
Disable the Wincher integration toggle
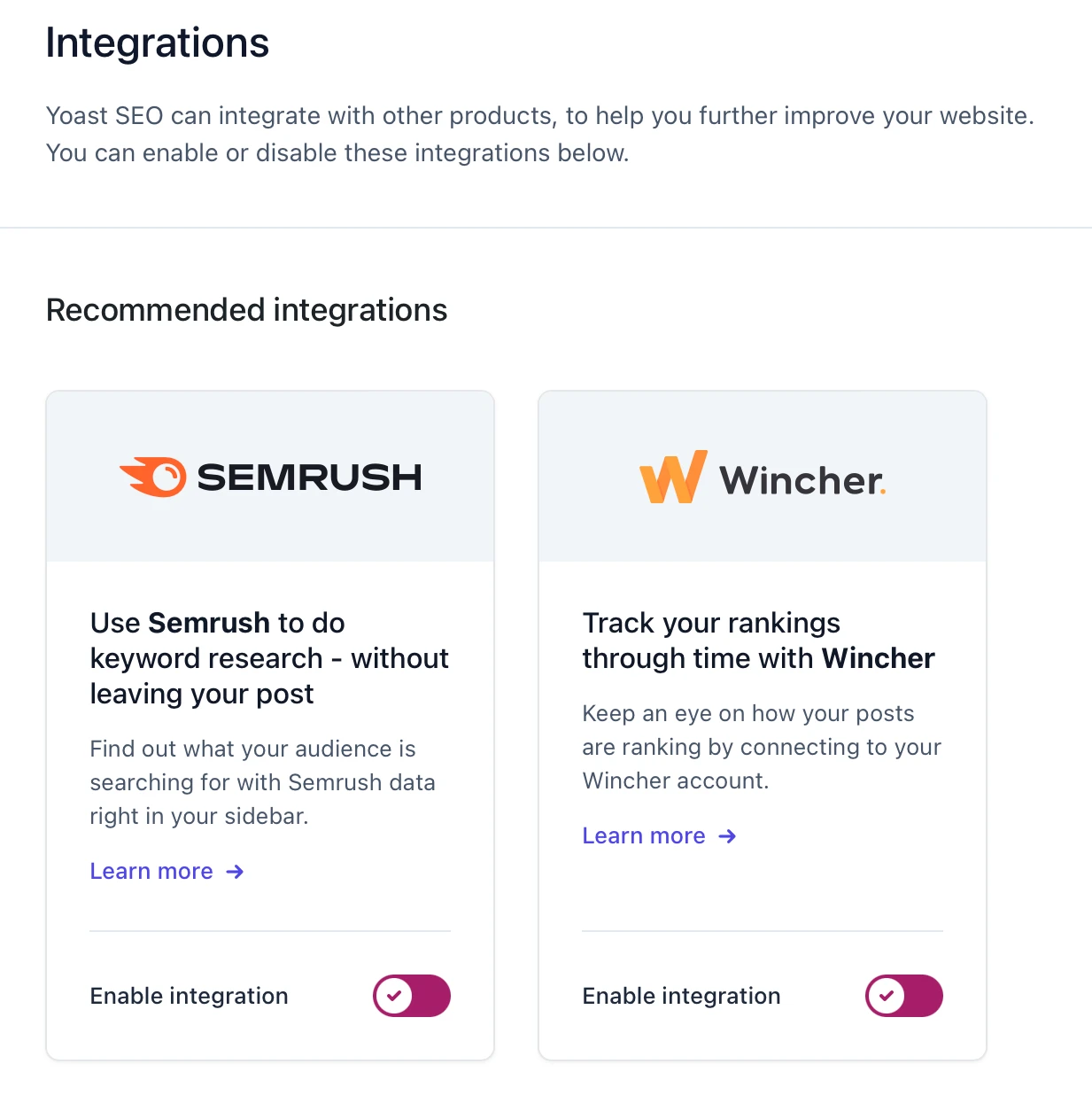tap(904, 996)
